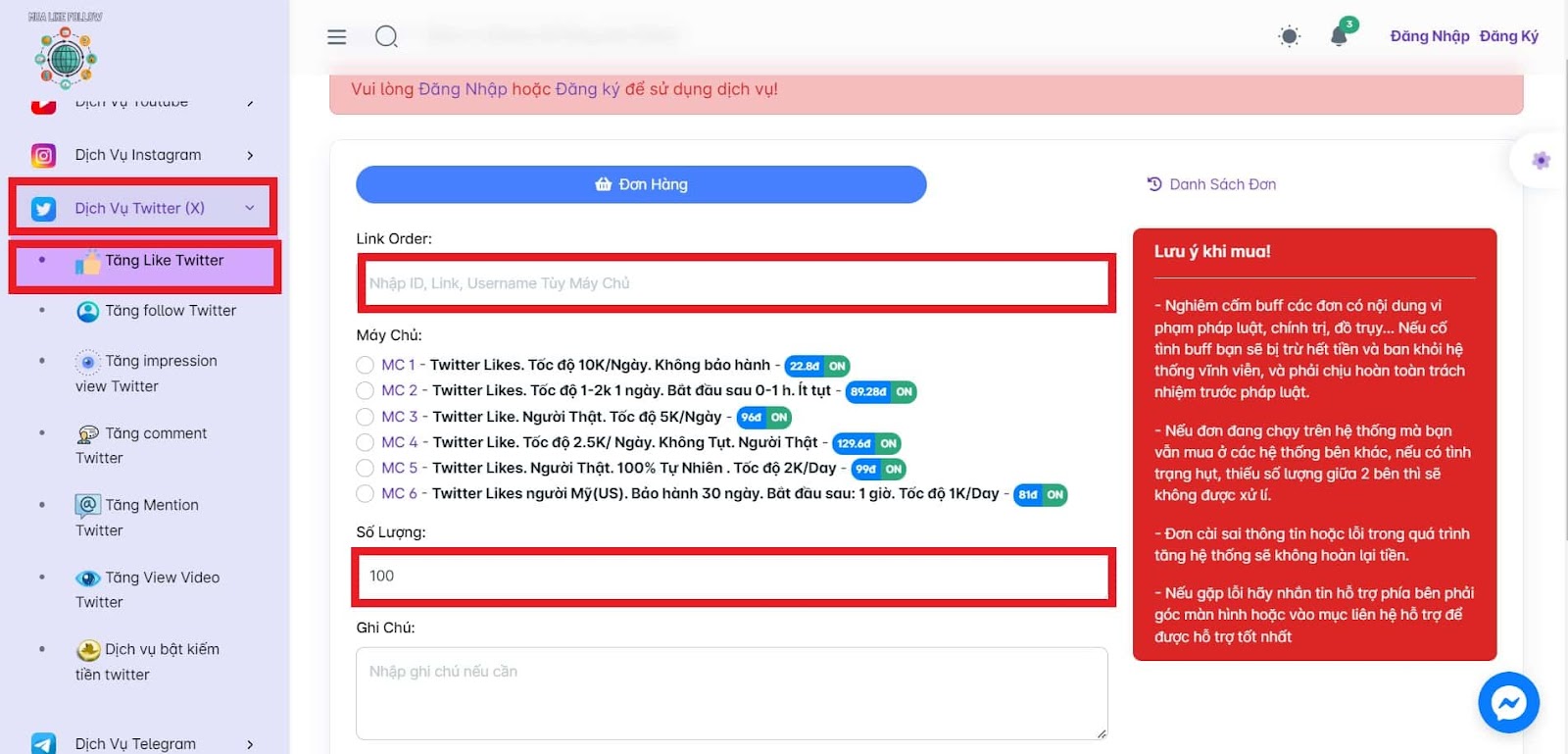Click the Twitter bird icon
The height and width of the screenshot is (754, 1568).
click(43, 208)
